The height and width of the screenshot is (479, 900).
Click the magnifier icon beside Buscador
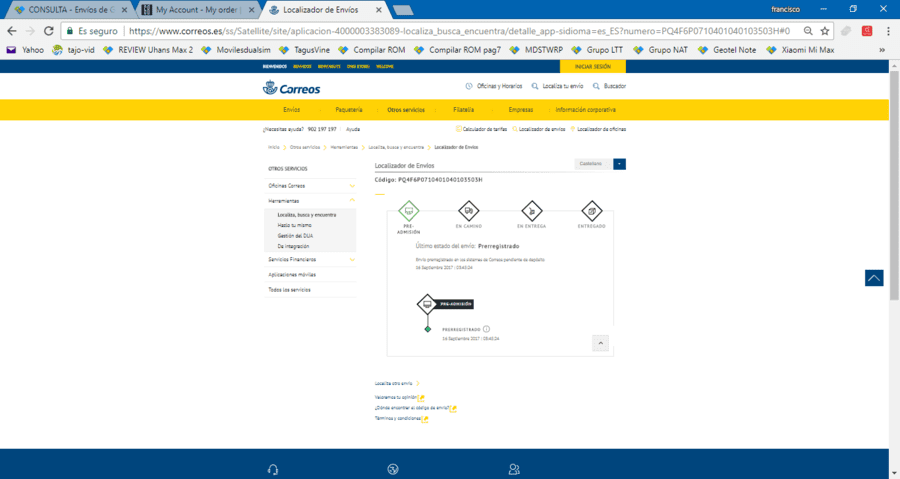[x=596, y=86]
